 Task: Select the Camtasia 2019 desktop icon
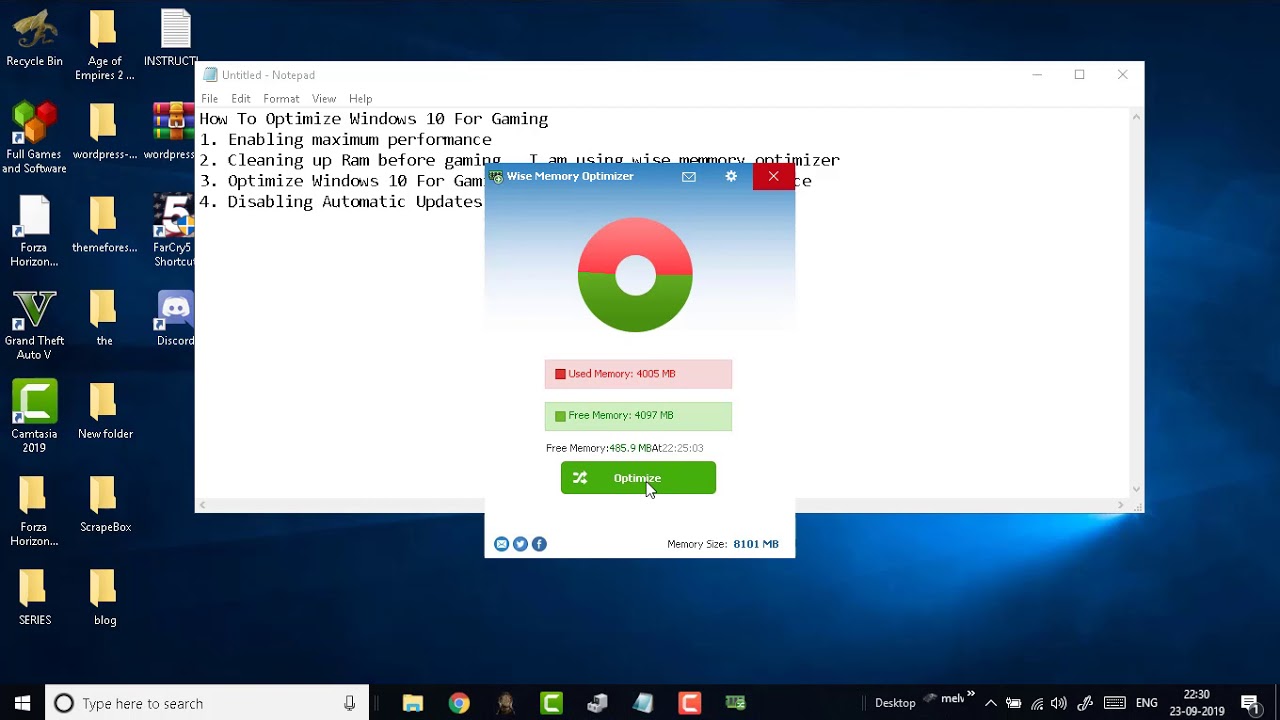tap(35, 417)
